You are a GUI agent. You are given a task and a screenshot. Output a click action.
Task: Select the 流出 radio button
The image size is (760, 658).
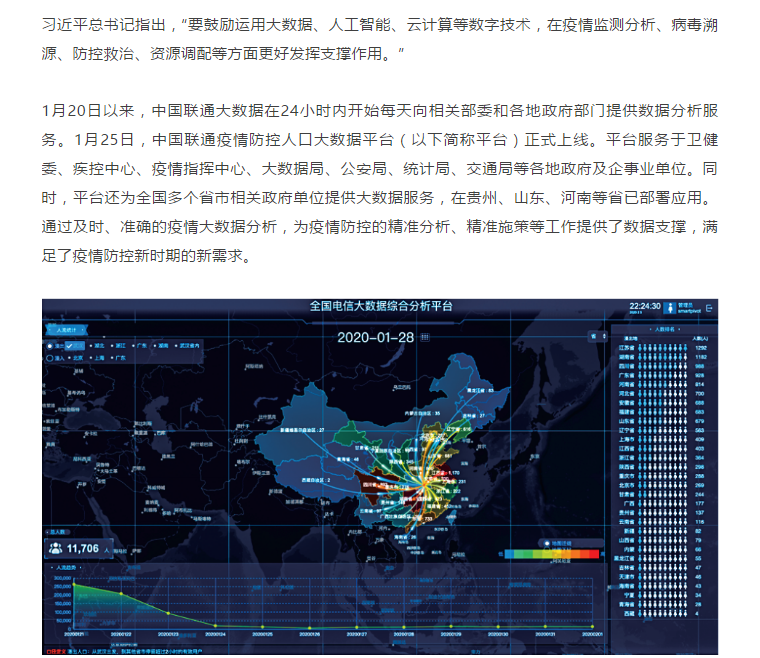(x=49, y=346)
